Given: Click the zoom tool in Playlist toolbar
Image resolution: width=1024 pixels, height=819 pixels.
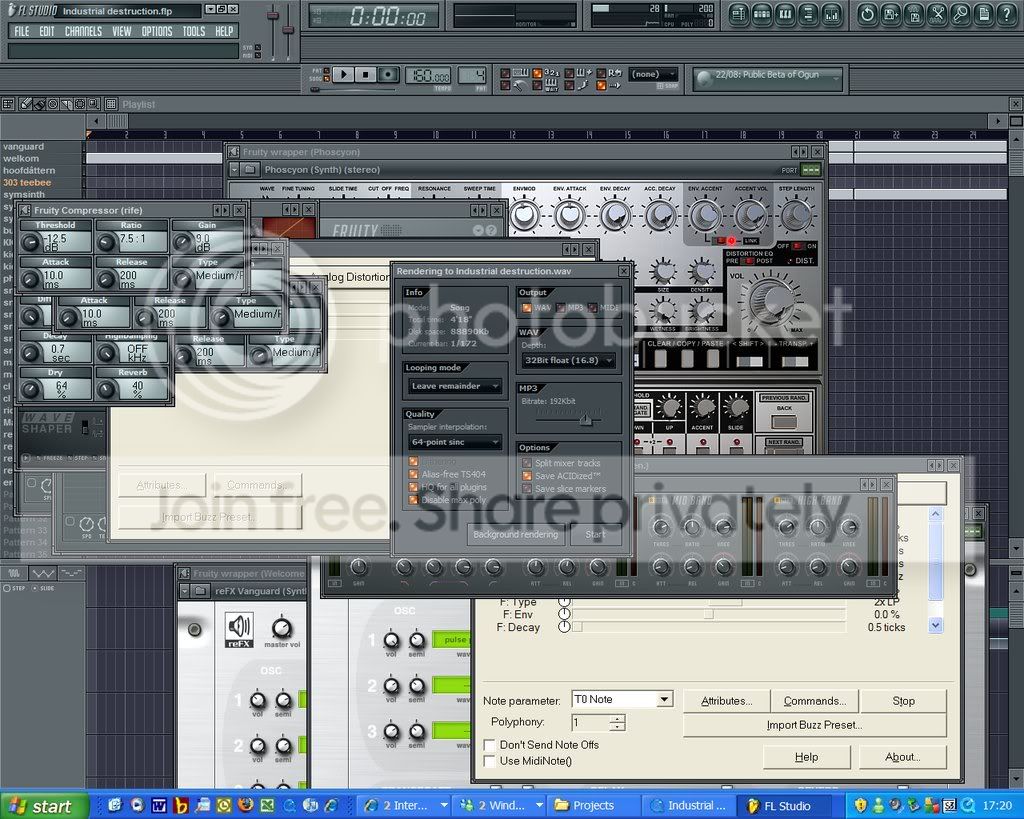Looking at the screenshot, I should tap(93, 104).
